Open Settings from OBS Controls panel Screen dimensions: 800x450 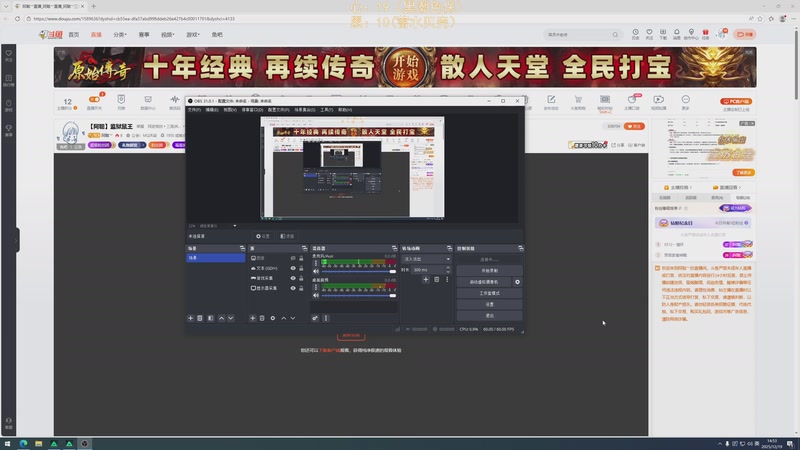(x=489, y=305)
